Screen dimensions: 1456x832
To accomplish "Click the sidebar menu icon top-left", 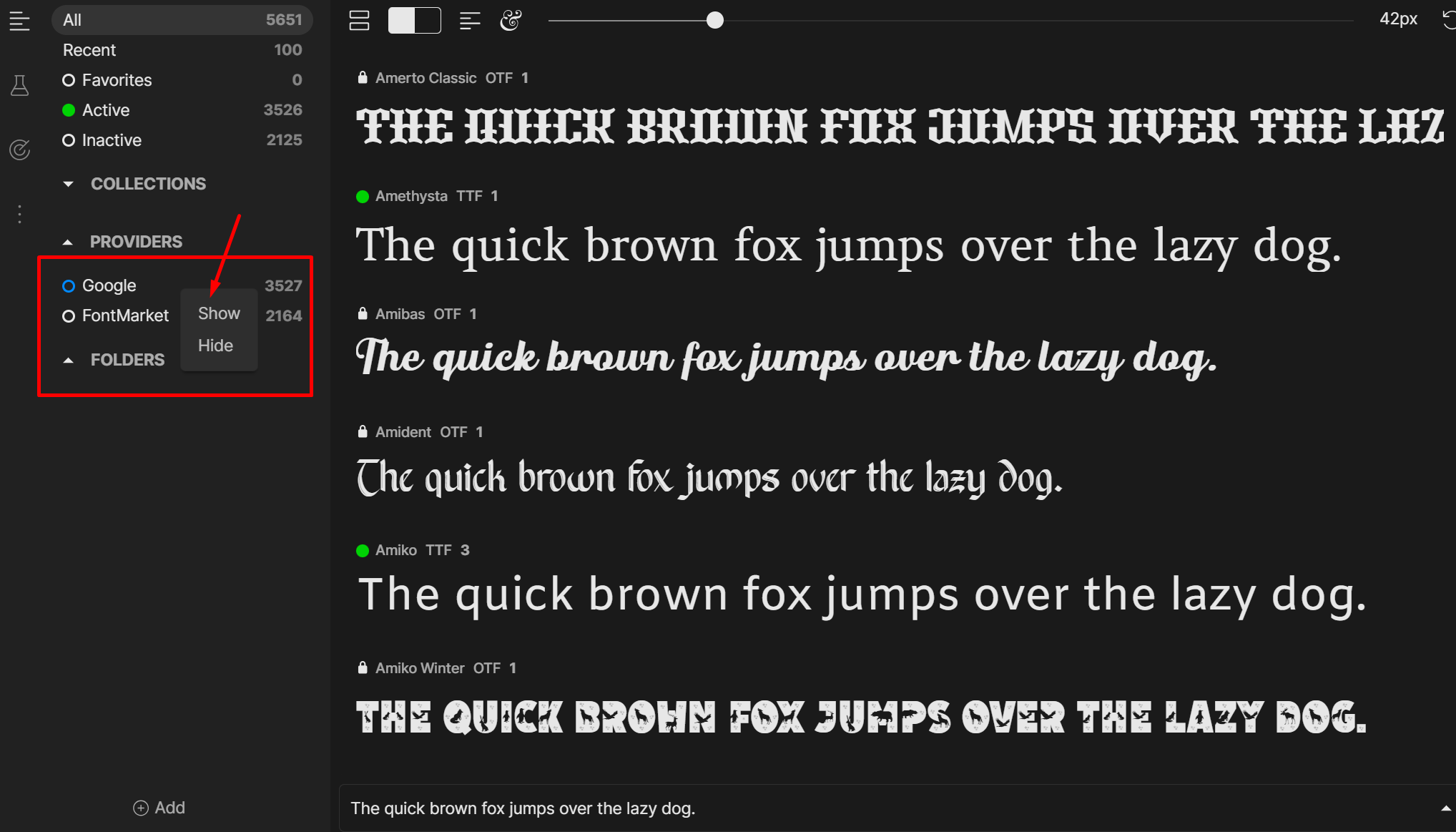I will pos(19,21).
